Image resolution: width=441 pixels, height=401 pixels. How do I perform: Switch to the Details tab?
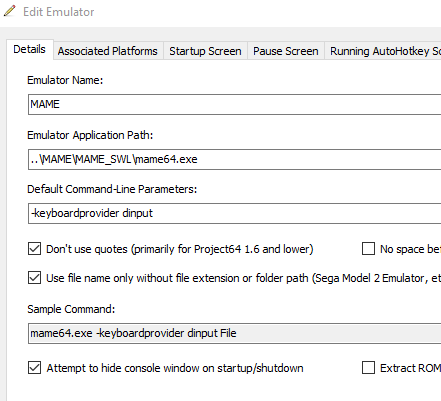tap(29, 49)
